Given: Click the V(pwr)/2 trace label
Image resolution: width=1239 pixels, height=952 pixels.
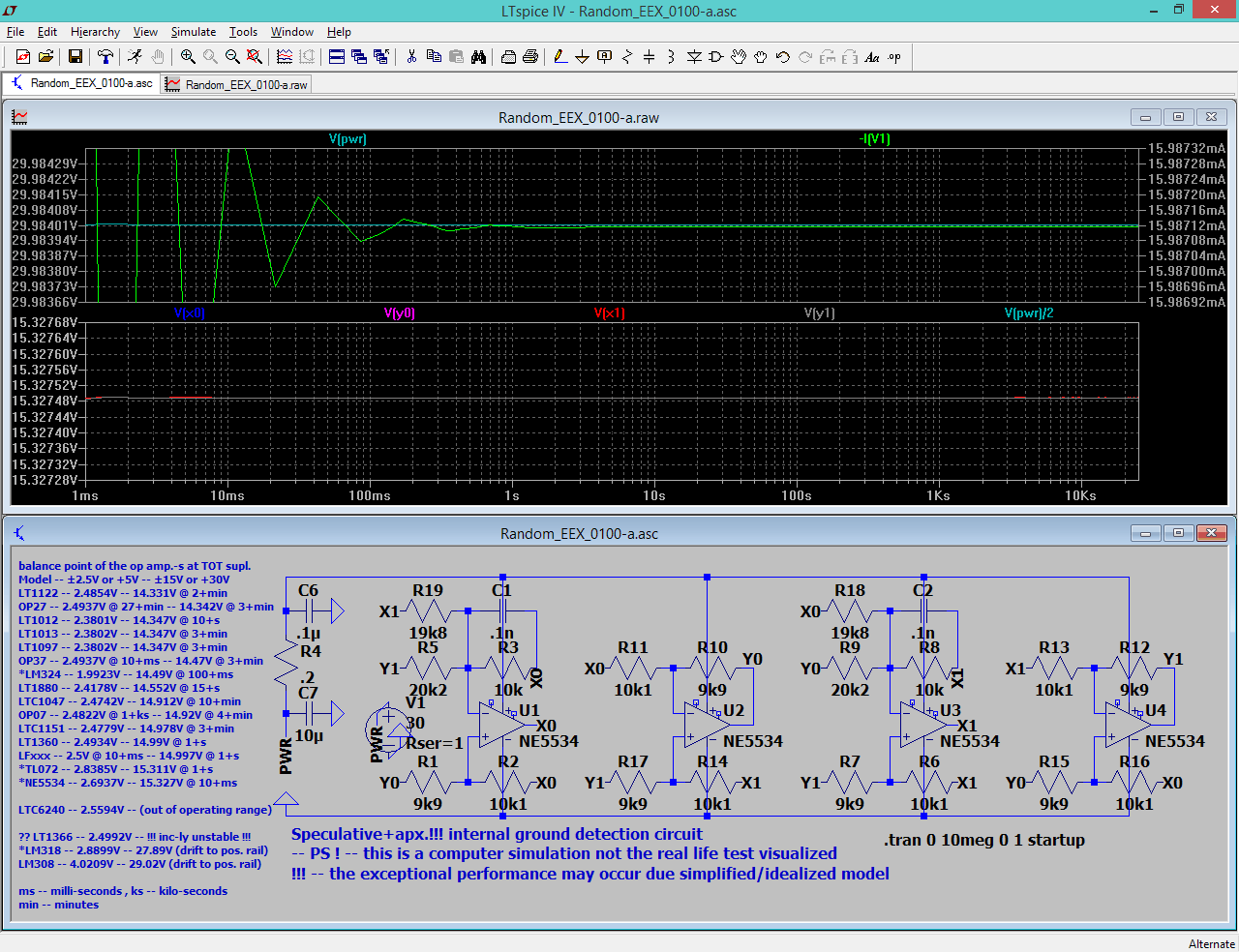Looking at the screenshot, I should coord(1029,312).
